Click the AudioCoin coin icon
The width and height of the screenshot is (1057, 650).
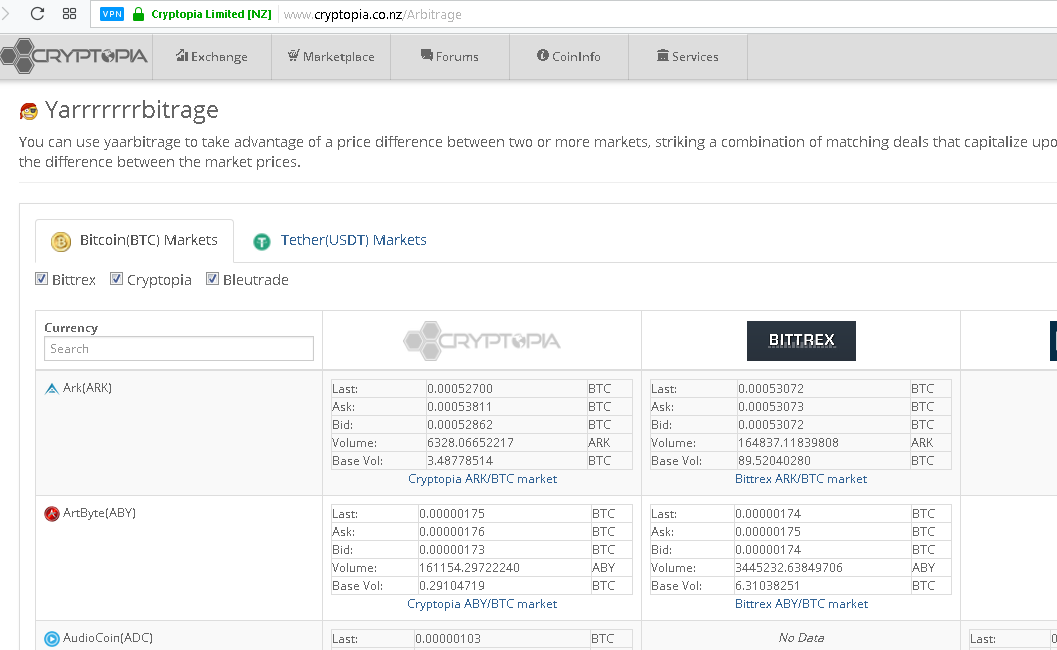point(52,638)
